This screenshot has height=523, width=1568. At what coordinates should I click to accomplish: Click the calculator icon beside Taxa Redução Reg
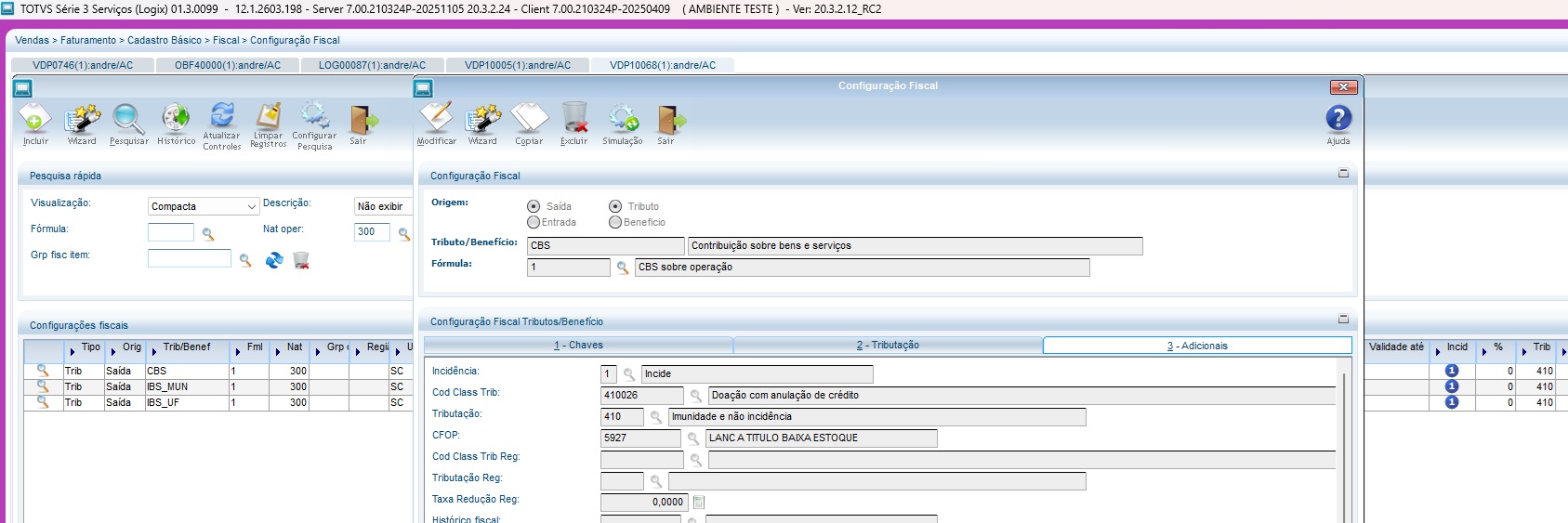699,503
